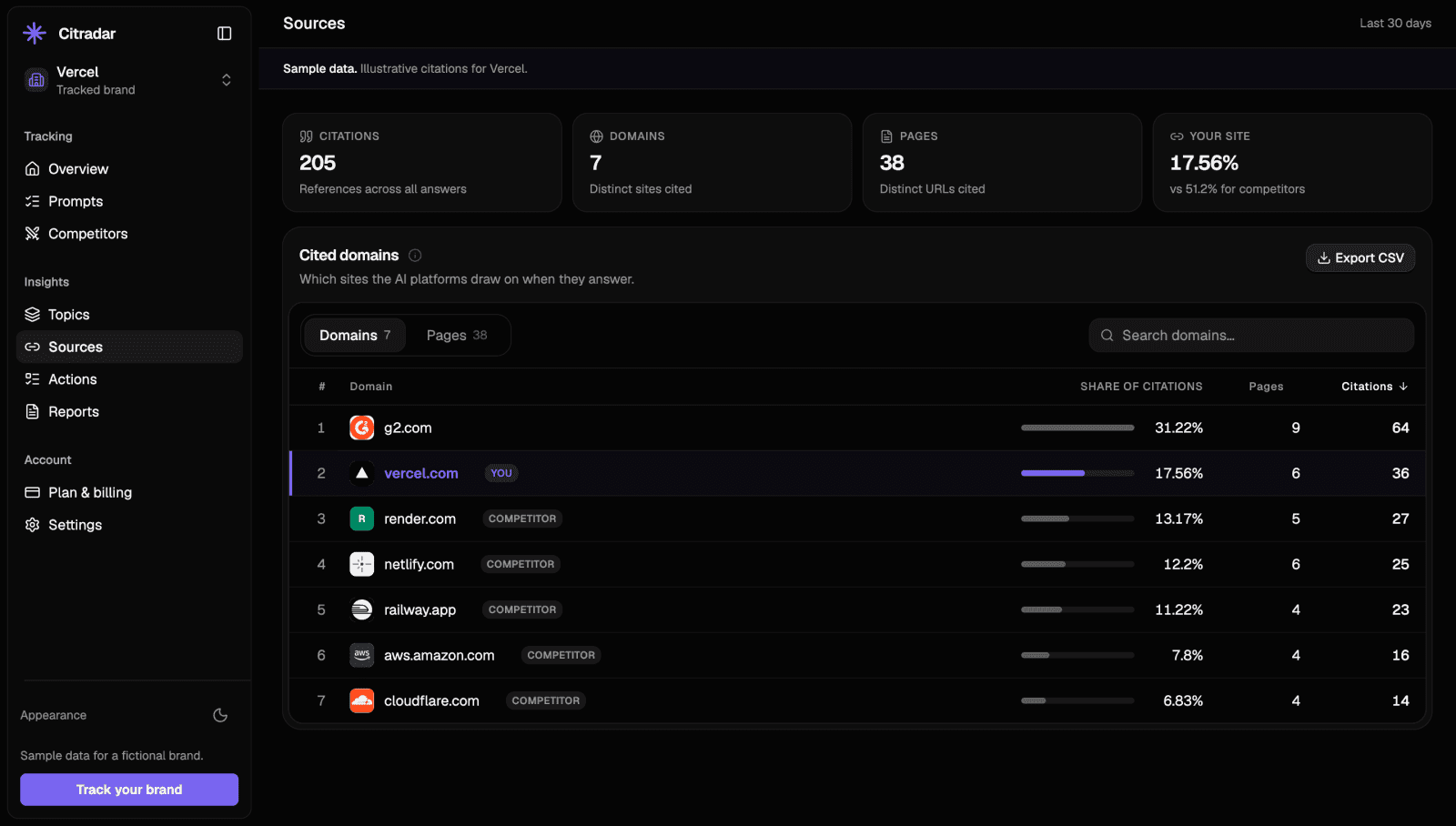Export the cited domains as CSV
Image resolution: width=1456 pixels, height=826 pixels.
click(1360, 258)
